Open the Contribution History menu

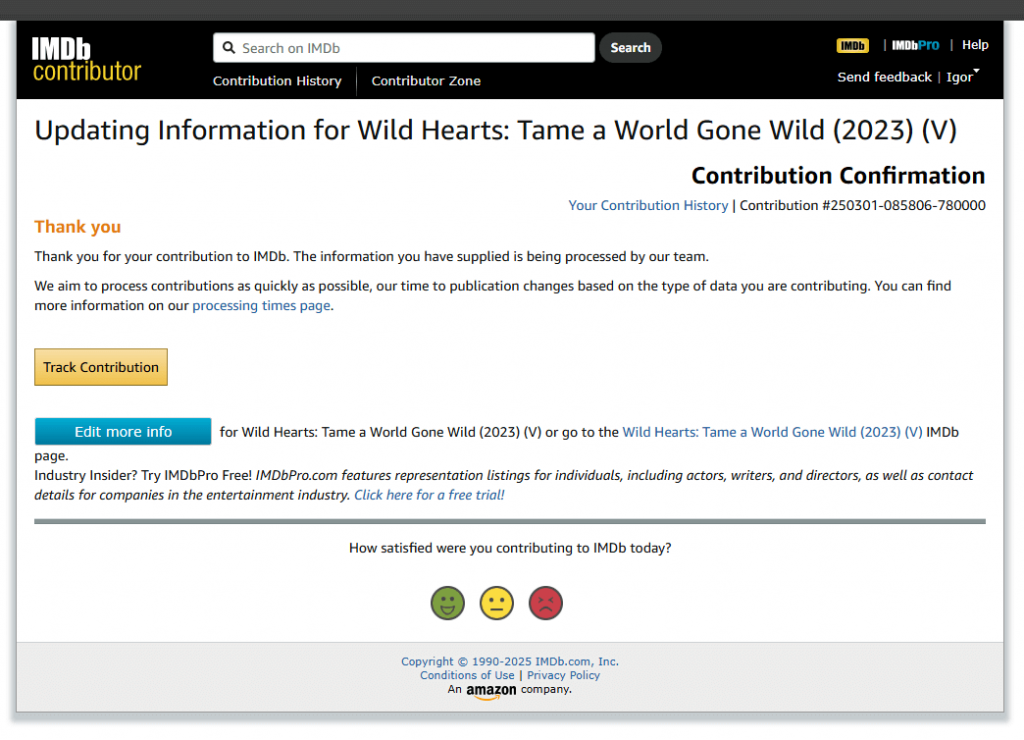[277, 81]
